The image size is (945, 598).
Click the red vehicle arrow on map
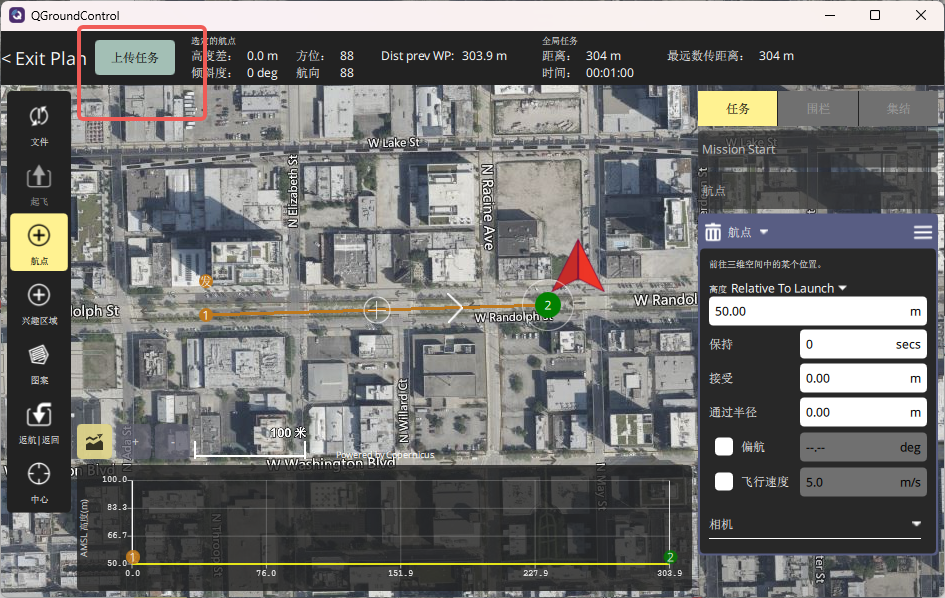tap(579, 268)
